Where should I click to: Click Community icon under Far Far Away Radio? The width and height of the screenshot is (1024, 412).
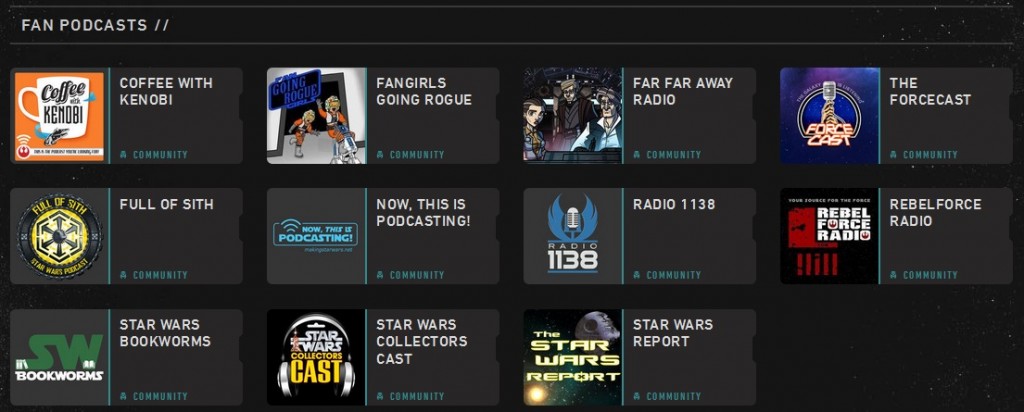[637, 155]
